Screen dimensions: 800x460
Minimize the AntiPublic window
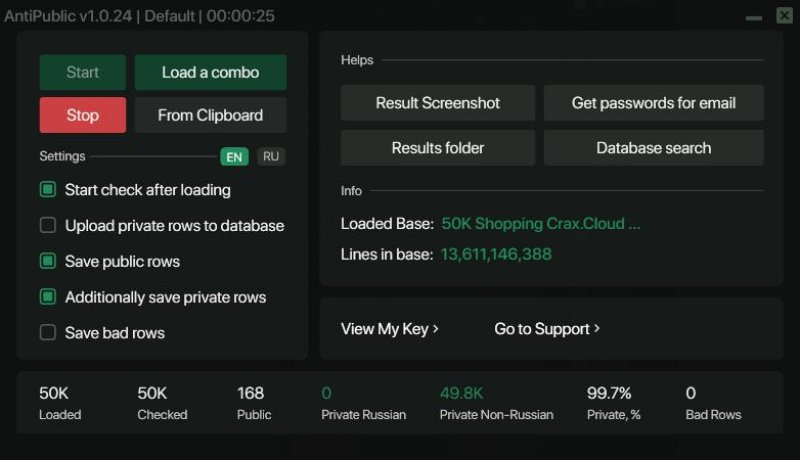pyautogui.click(x=755, y=17)
